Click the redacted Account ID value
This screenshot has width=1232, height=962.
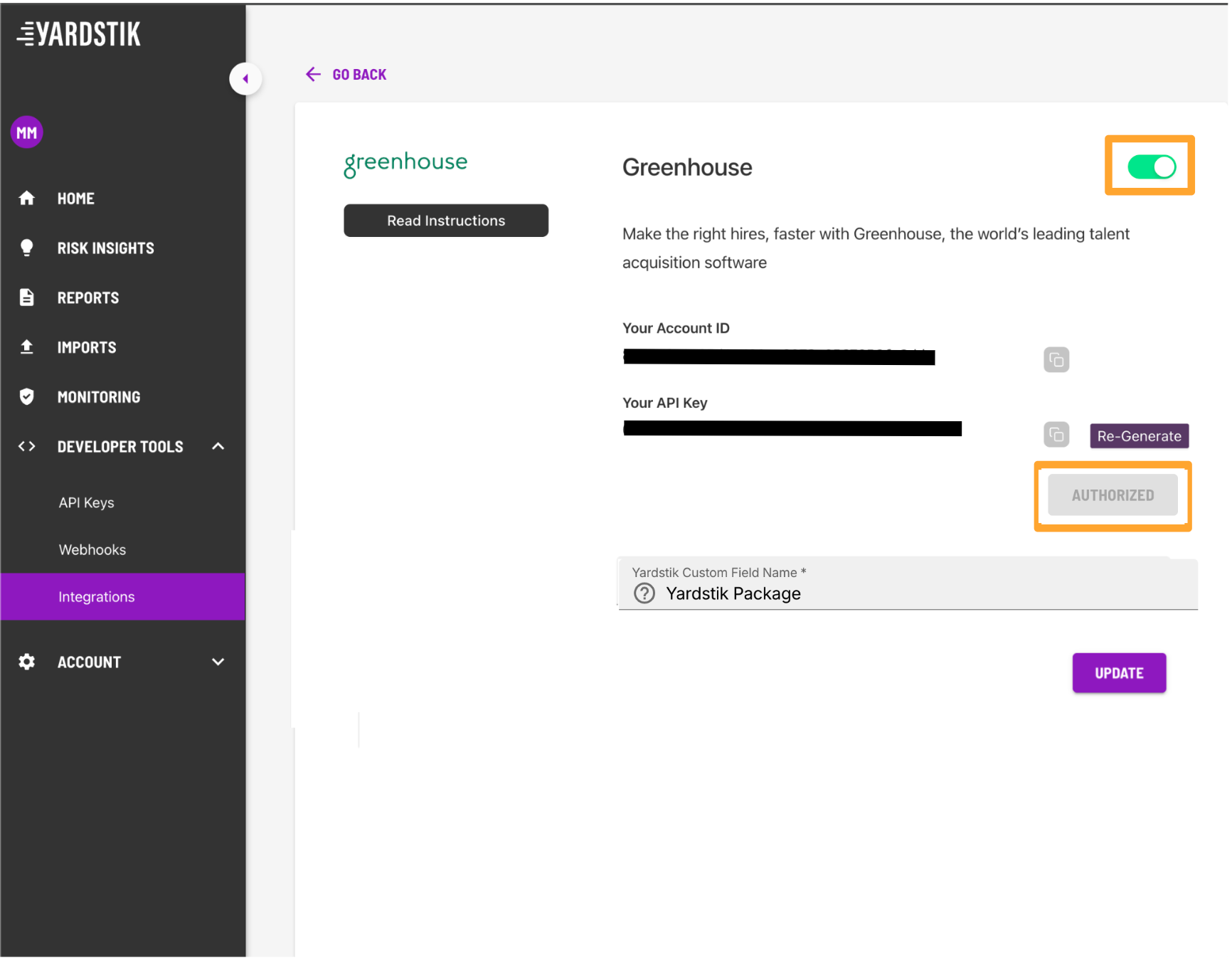click(x=779, y=357)
